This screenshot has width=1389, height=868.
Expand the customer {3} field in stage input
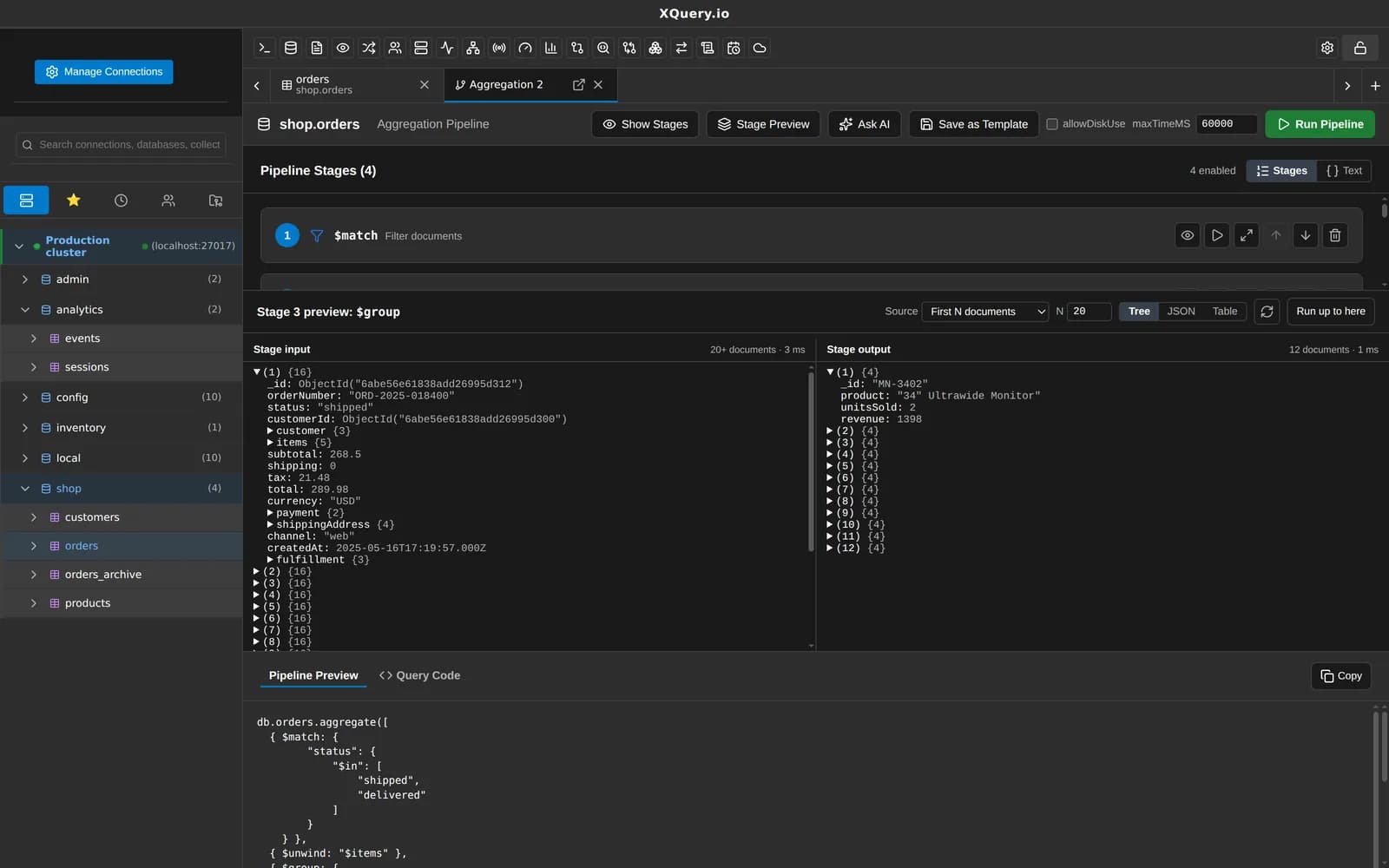tap(270, 431)
